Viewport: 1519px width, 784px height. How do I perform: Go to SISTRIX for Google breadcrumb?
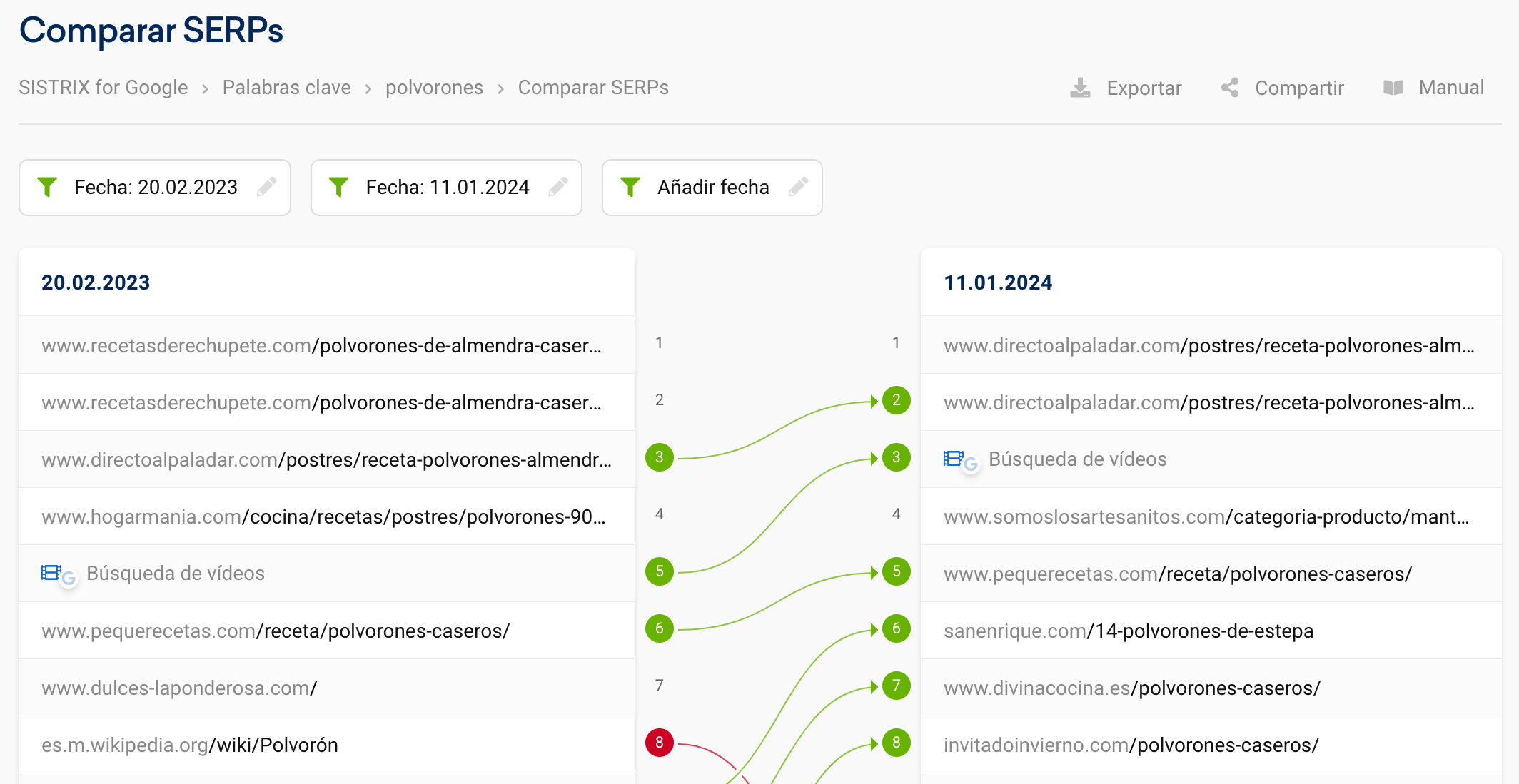click(x=104, y=88)
